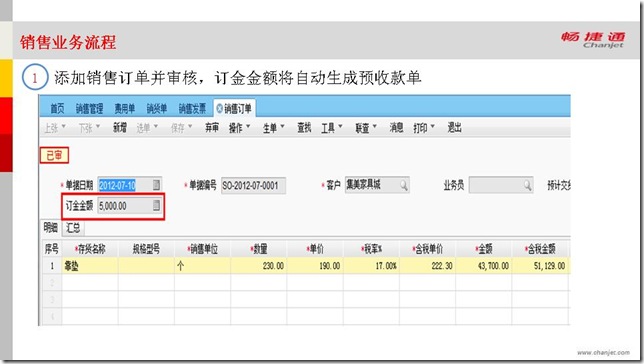
Task: Click the 存货名称 column header
Action: pos(90,249)
